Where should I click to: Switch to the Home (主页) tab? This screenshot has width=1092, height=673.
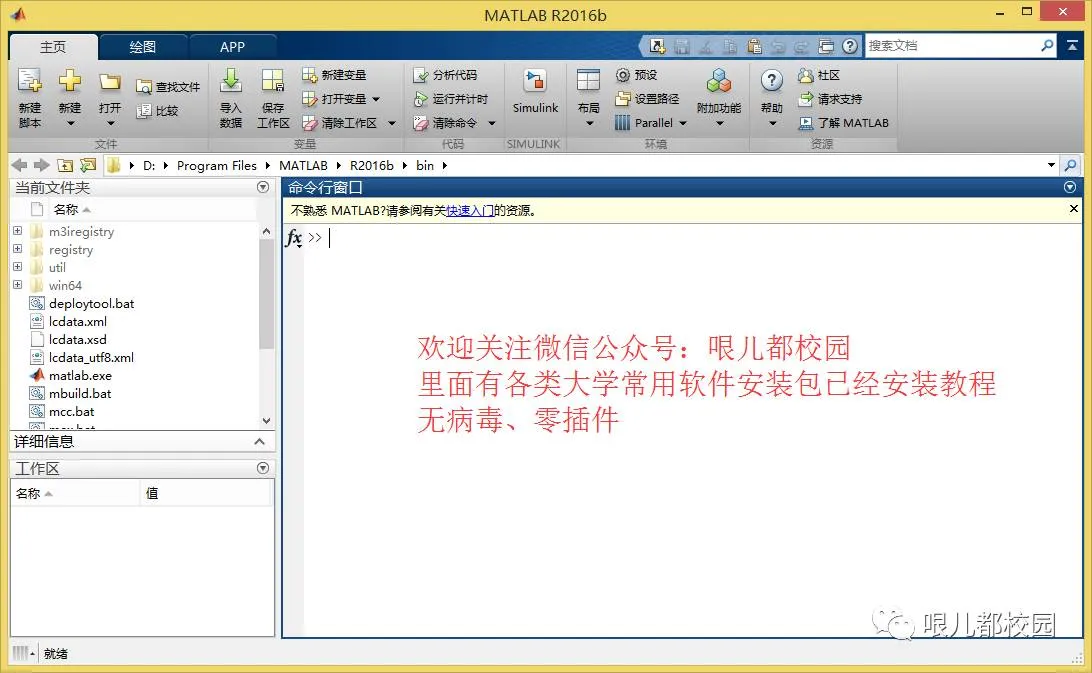pos(53,47)
